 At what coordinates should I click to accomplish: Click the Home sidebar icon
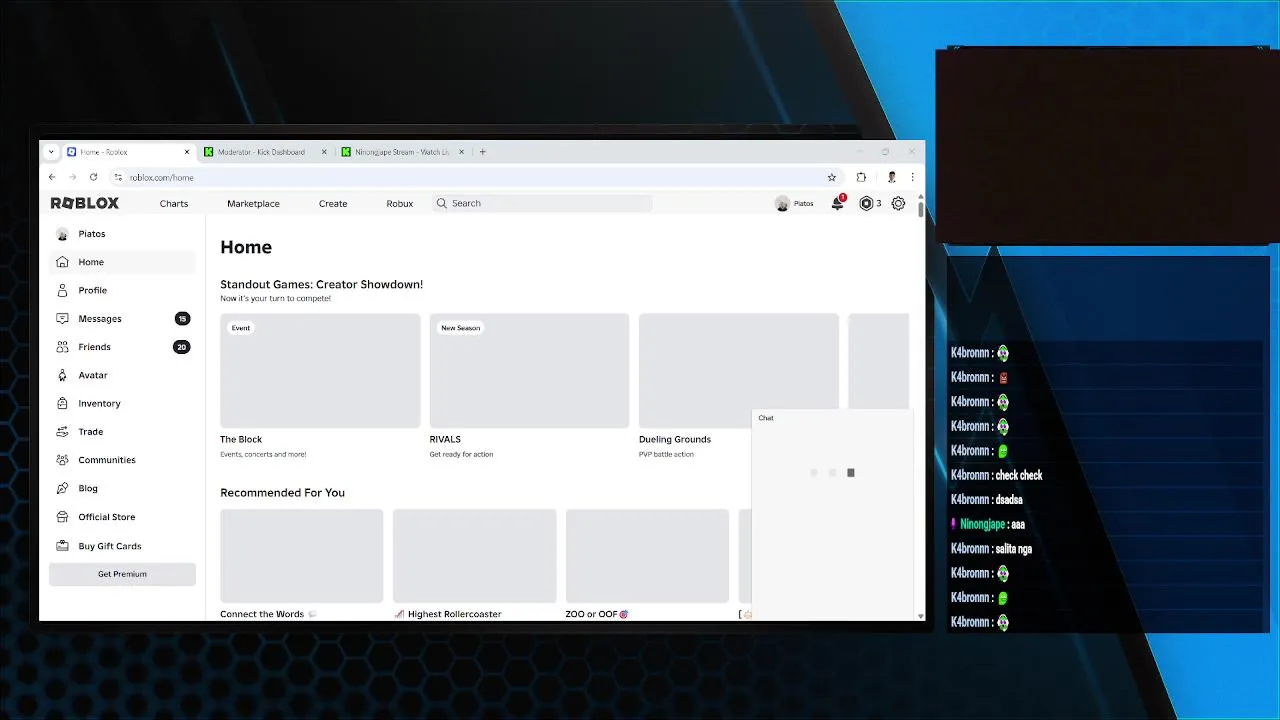point(62,262)
